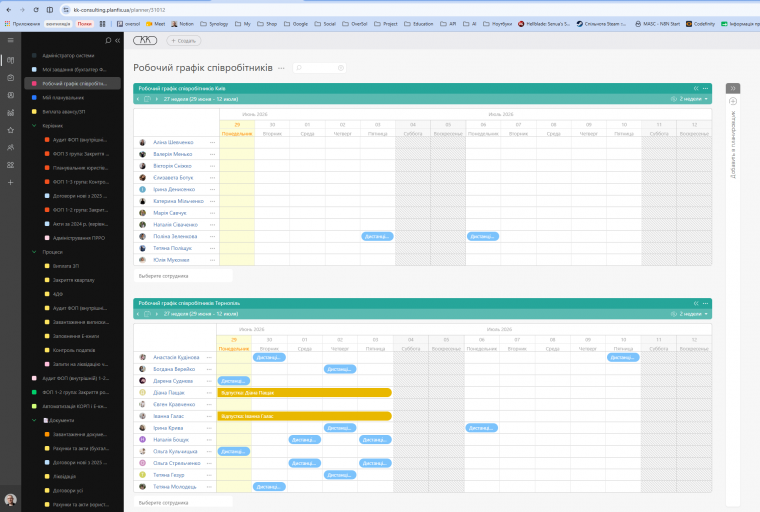
Task: Click the pink color square of Робочий графік
Action: point(34,83)
